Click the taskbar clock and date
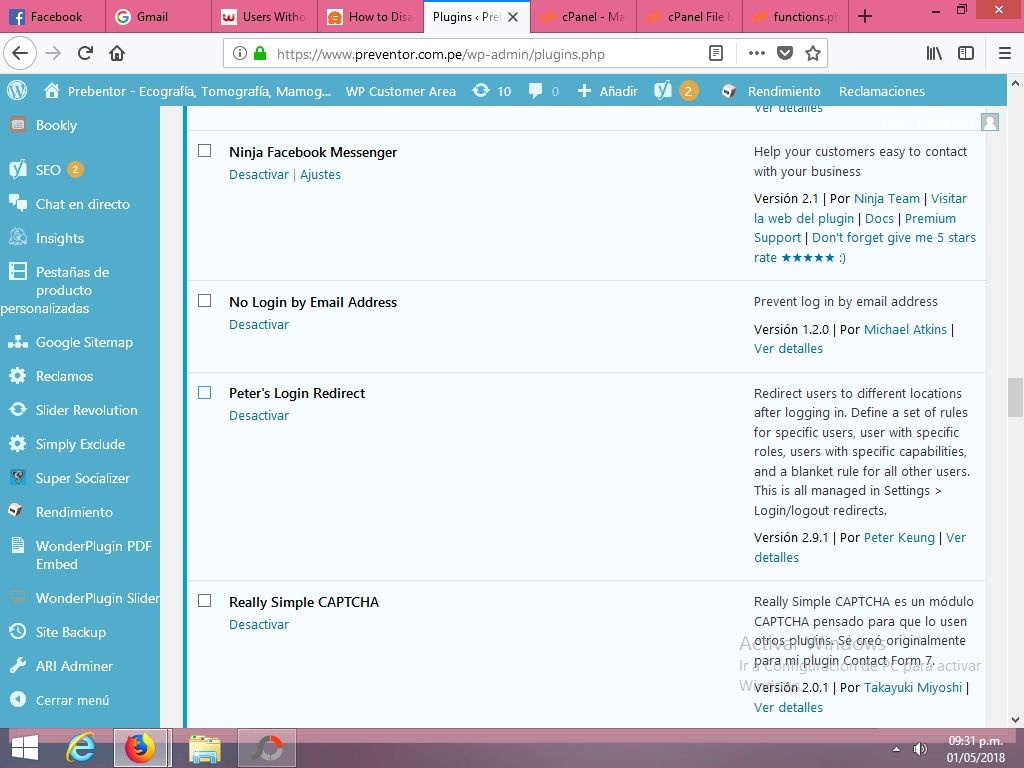This screenshot has height=768, width=1024. coord(976,749)
